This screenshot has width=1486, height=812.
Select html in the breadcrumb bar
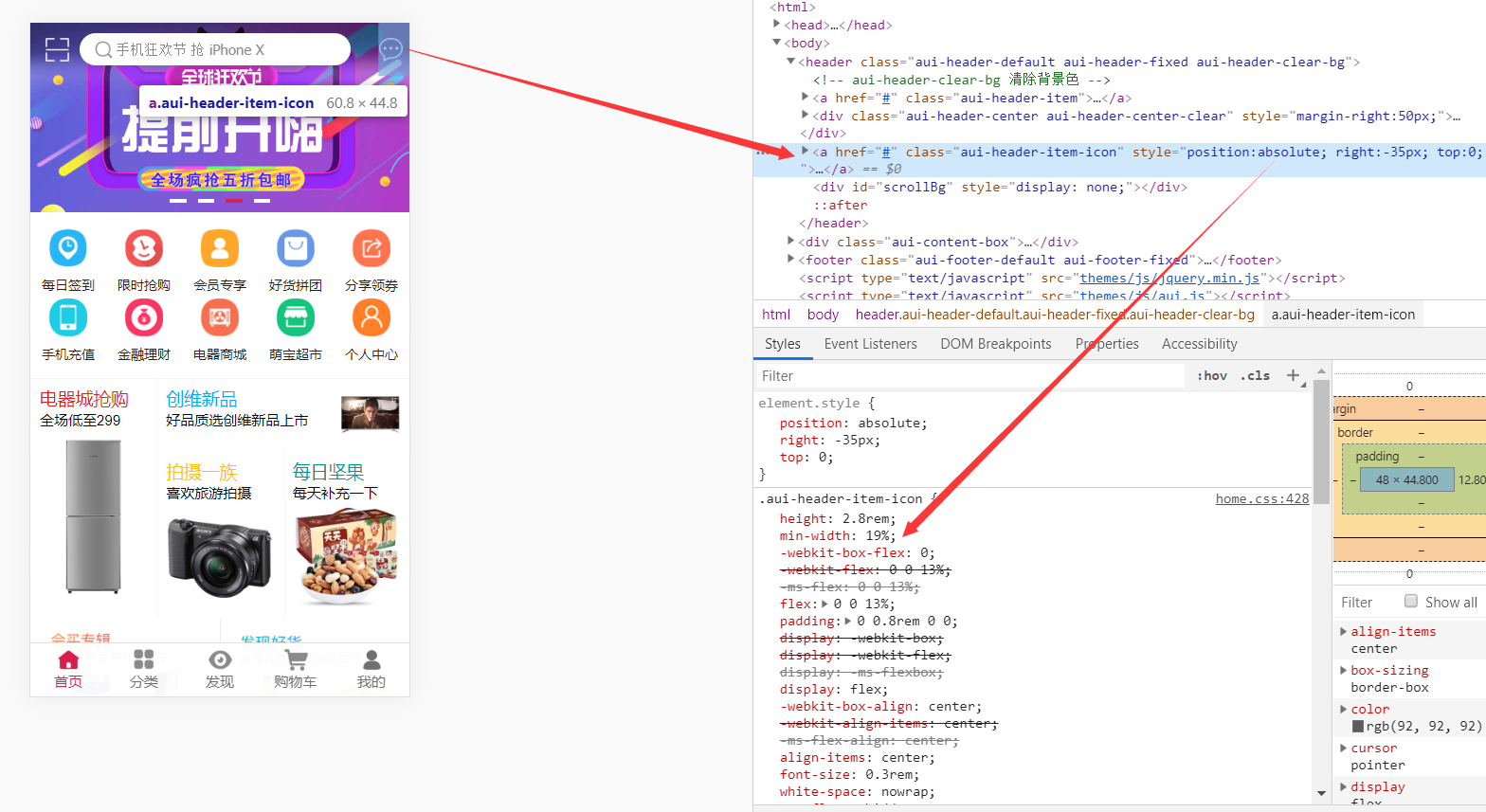(x=776, y=315)
